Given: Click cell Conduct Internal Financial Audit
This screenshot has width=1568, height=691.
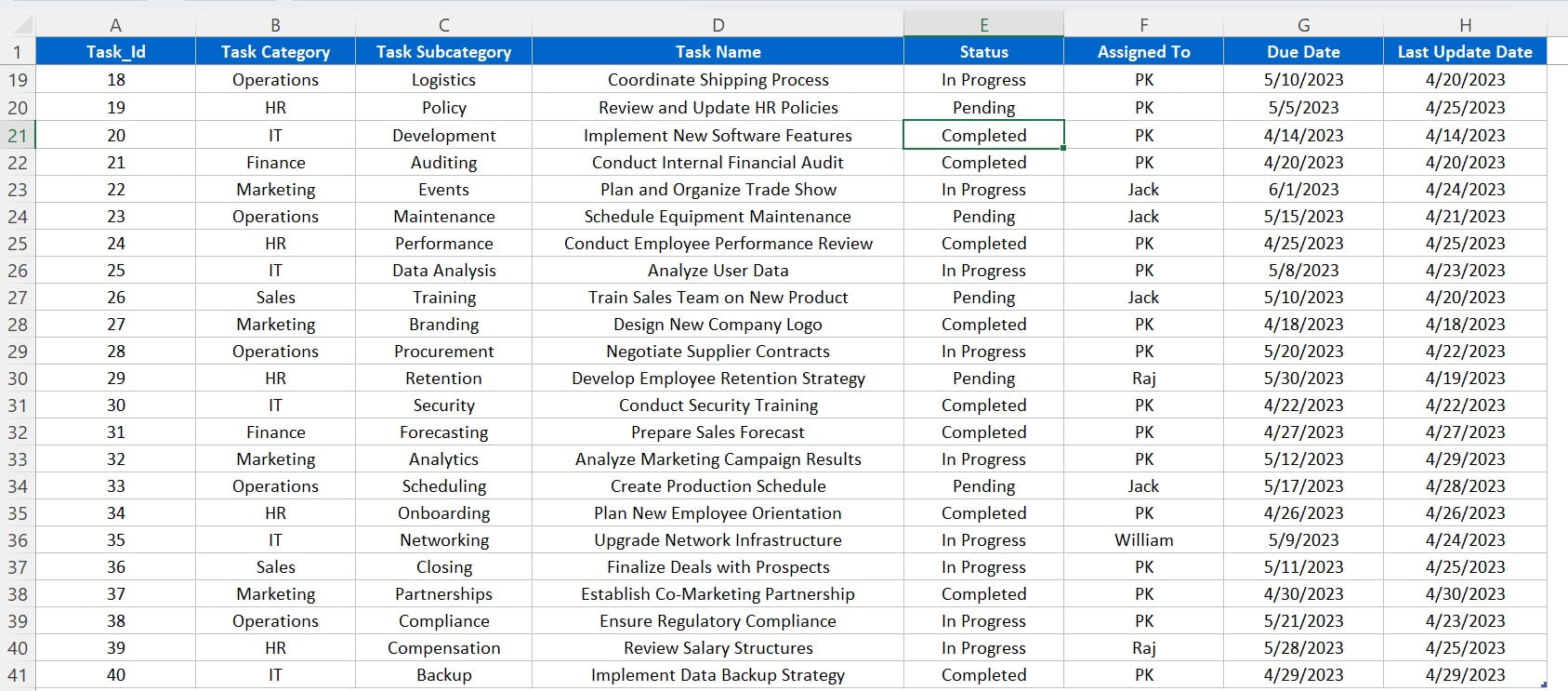Looking at the screenshot, I should pos(718,163).
